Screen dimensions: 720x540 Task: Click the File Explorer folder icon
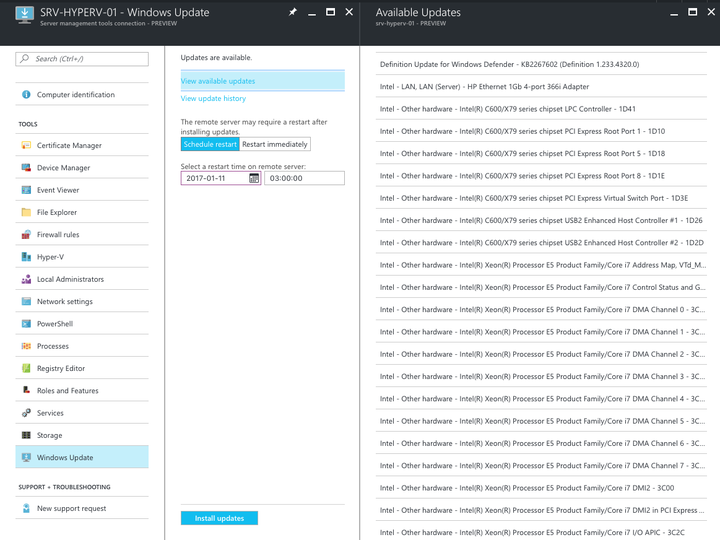coord(26,212)
